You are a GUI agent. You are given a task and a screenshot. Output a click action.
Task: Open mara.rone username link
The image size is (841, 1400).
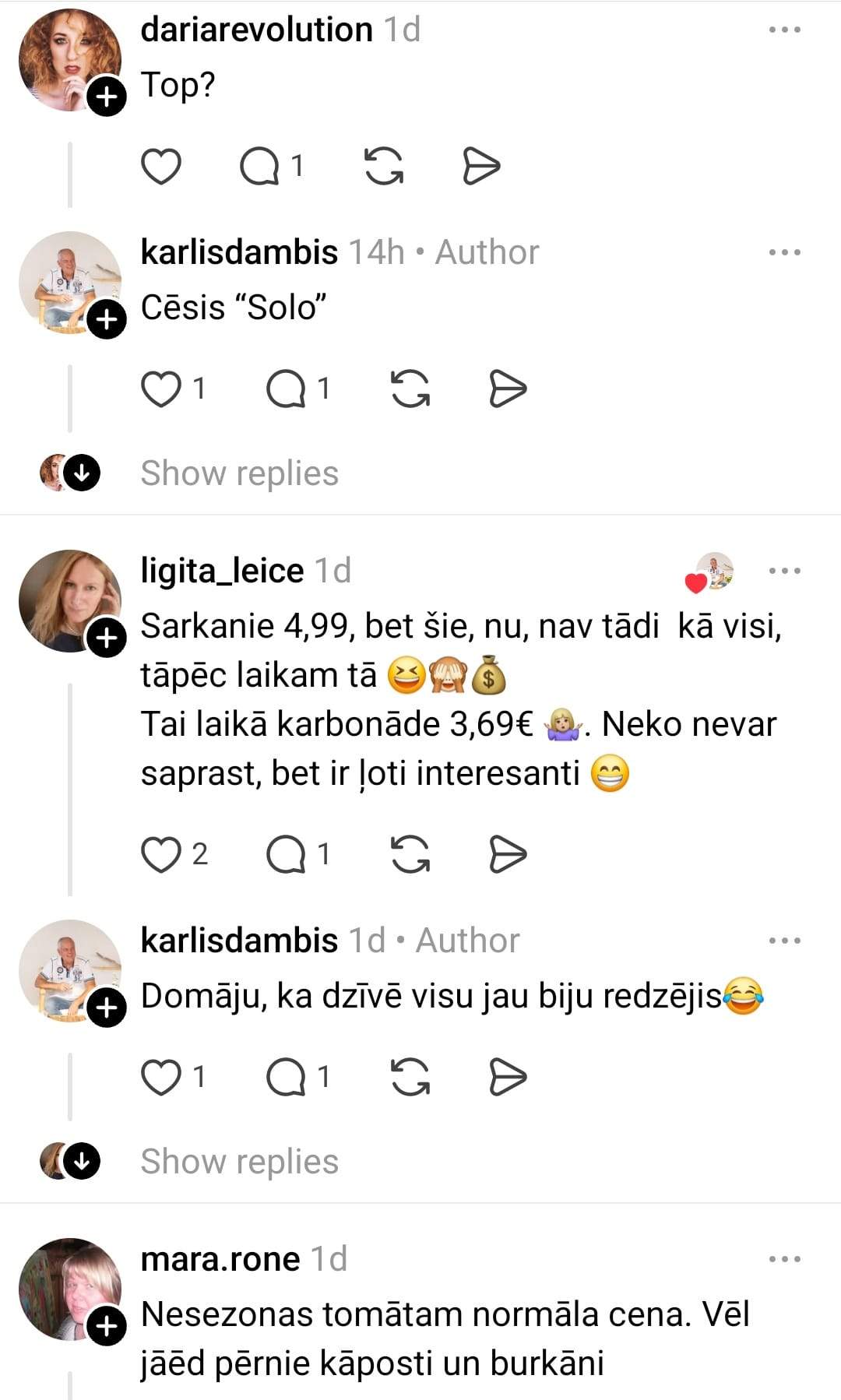pyautogui.click(x=220, y=1259)
